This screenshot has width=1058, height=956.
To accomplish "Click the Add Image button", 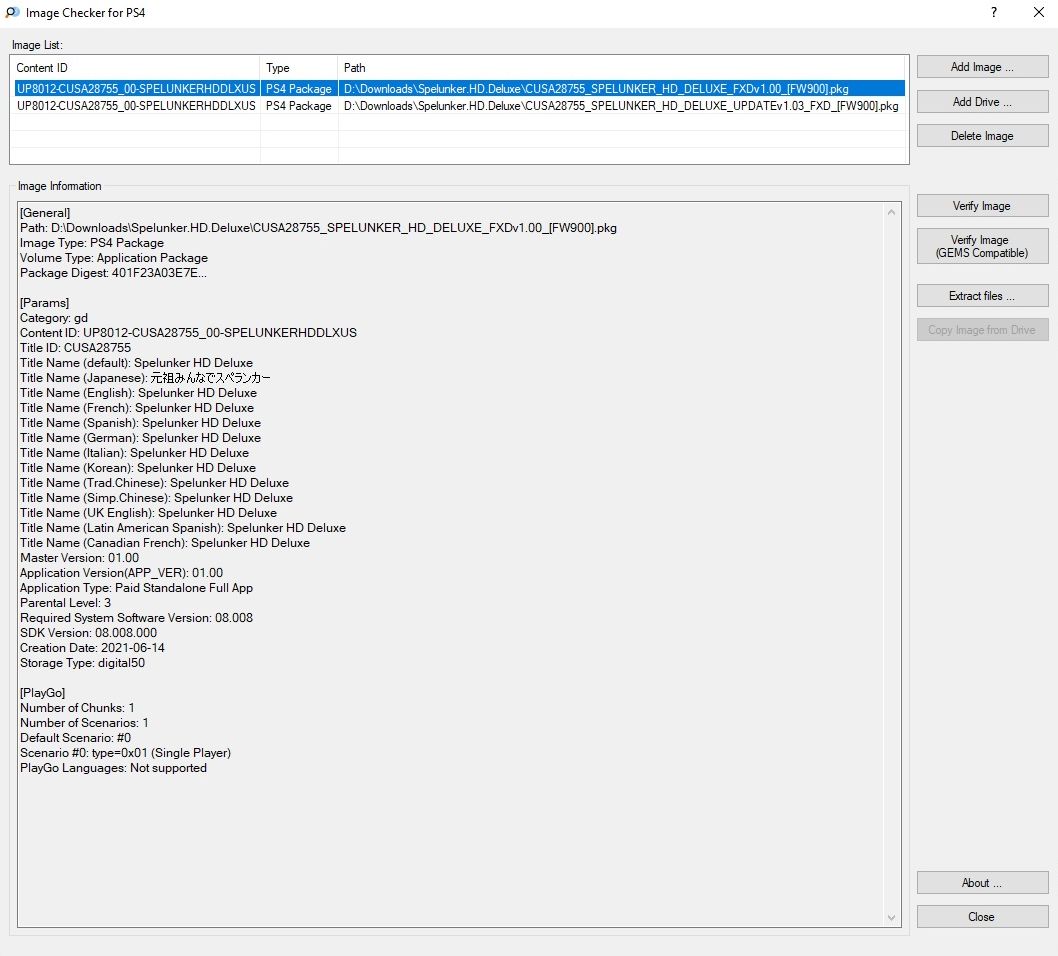I will point(982,67).
